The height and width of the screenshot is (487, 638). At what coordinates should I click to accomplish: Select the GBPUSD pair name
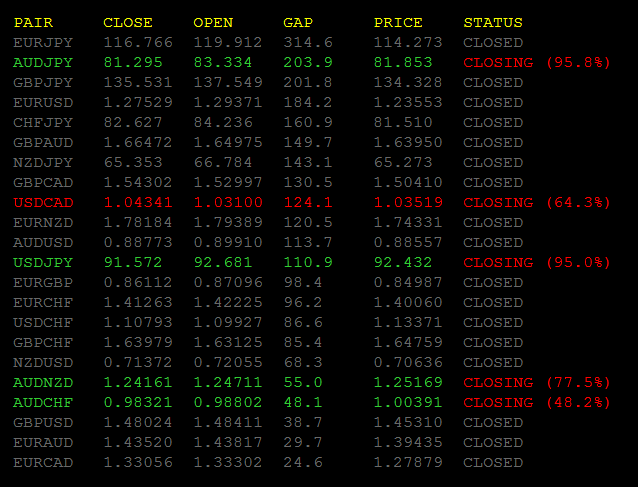(43, 422)
